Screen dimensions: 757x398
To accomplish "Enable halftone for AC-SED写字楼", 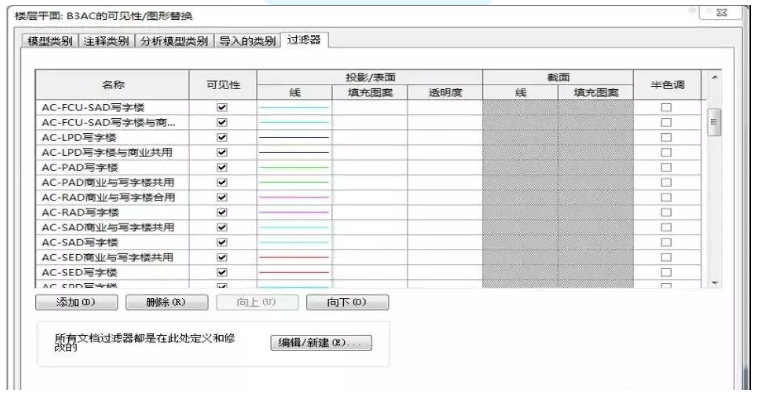I will (666, 272).
